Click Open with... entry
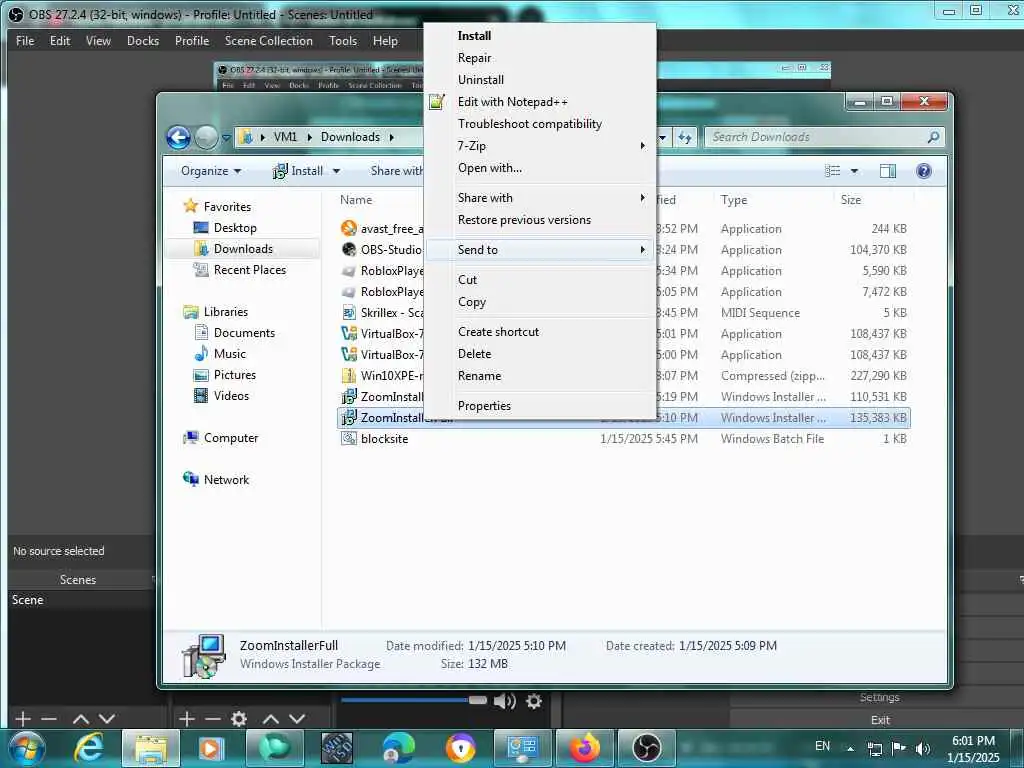1024x768 pixels. click(490, 168)
